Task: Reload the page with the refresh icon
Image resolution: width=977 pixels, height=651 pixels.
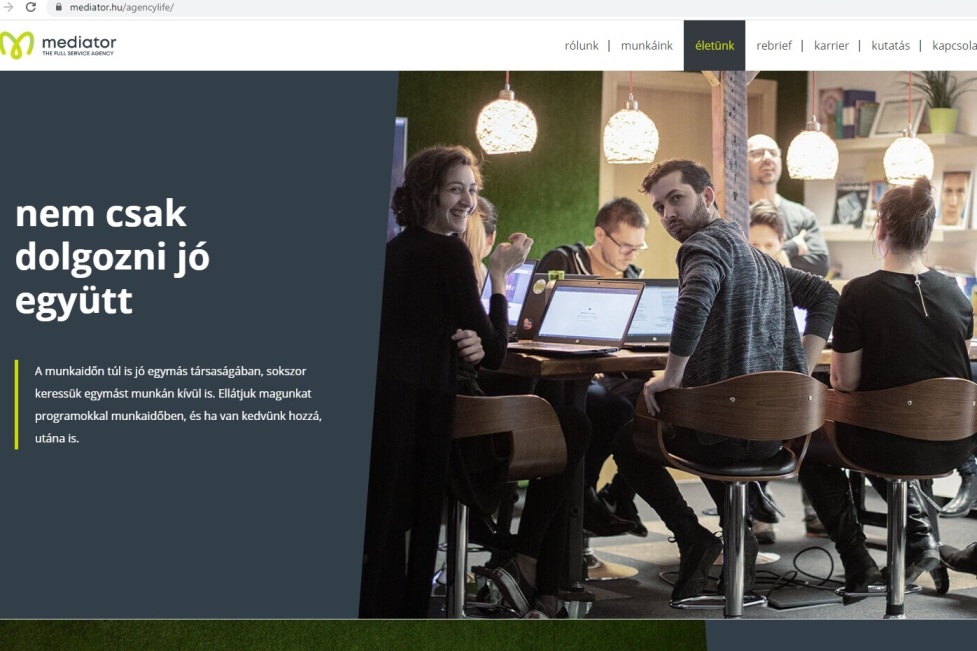Action: [31, 7]
